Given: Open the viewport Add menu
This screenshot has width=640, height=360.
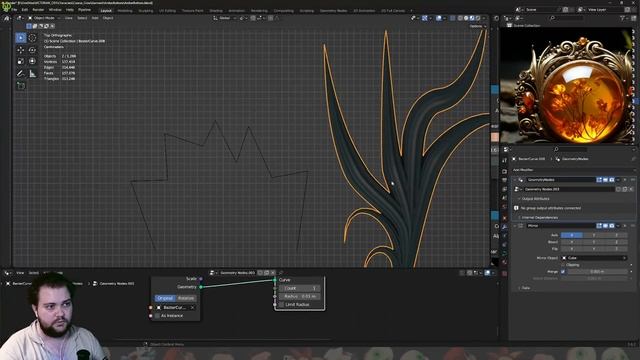Looking at the screenshot, I should point(95,18).
